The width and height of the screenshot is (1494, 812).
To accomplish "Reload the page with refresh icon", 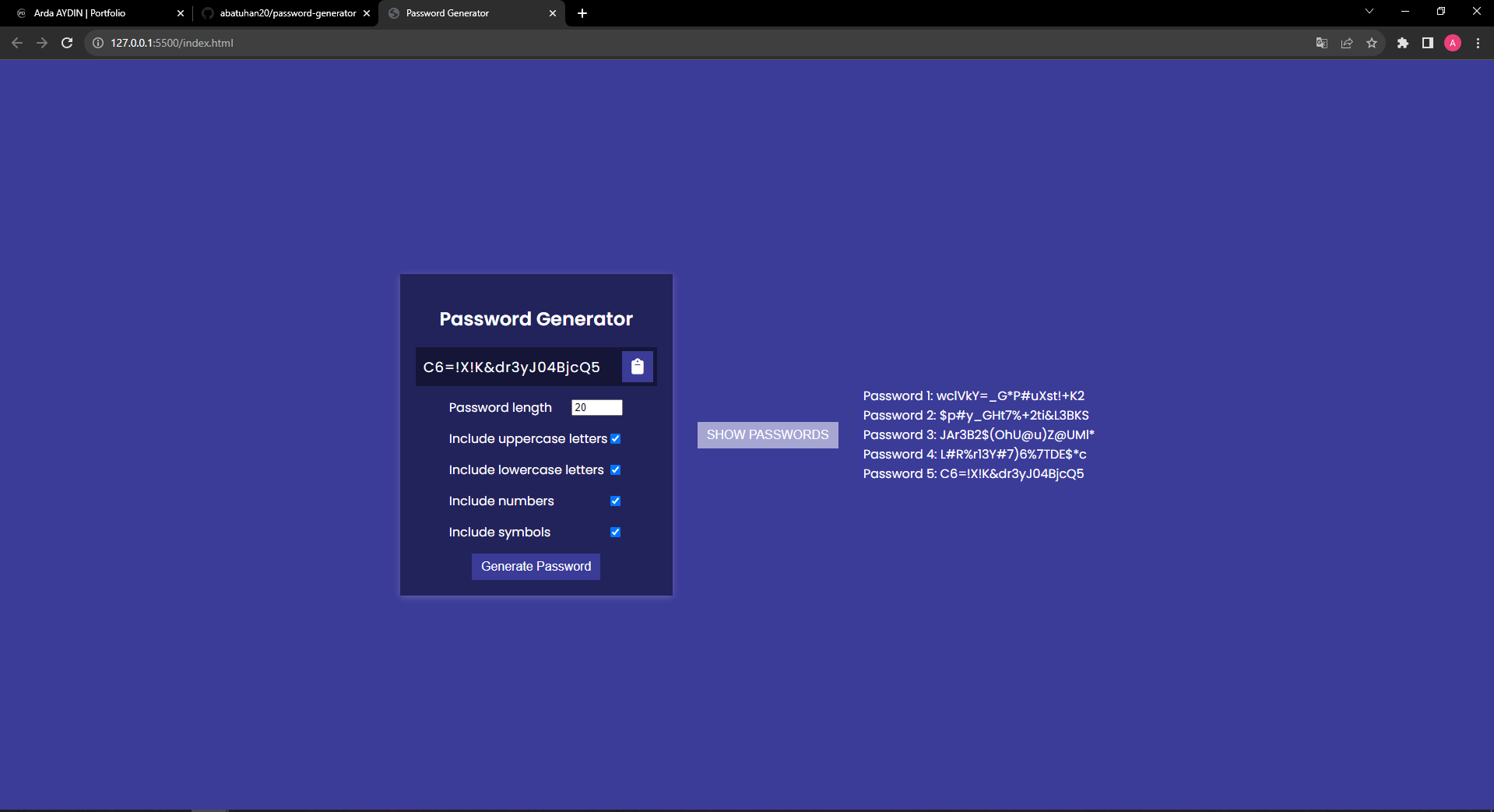I will coord(67,43).
